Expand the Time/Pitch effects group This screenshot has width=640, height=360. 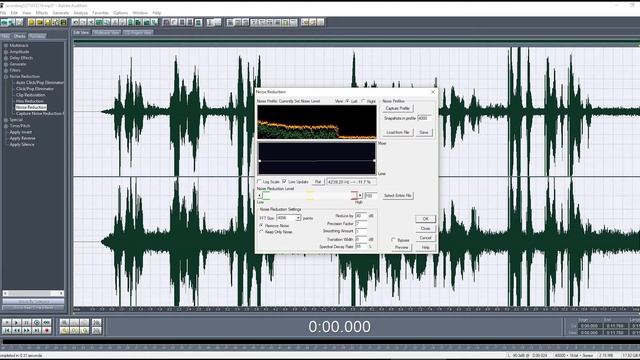6,126
